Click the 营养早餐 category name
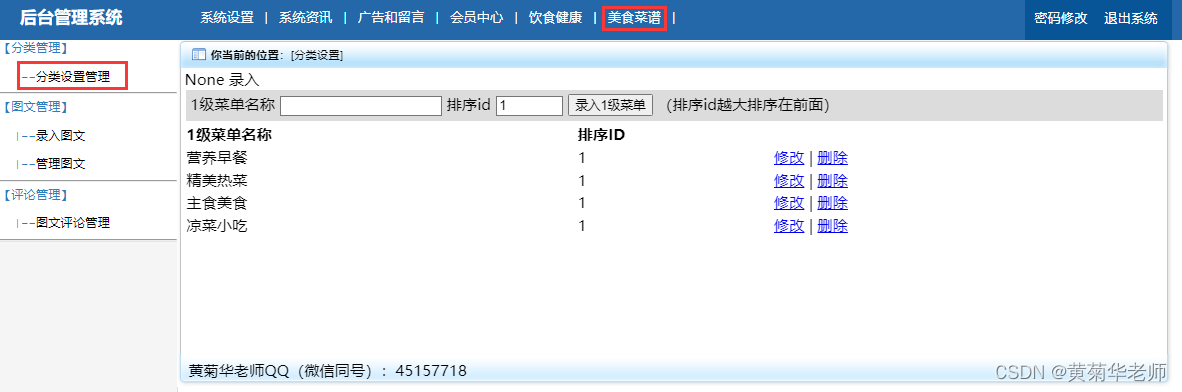The image size is (1182, 392). tap(216, 158)
